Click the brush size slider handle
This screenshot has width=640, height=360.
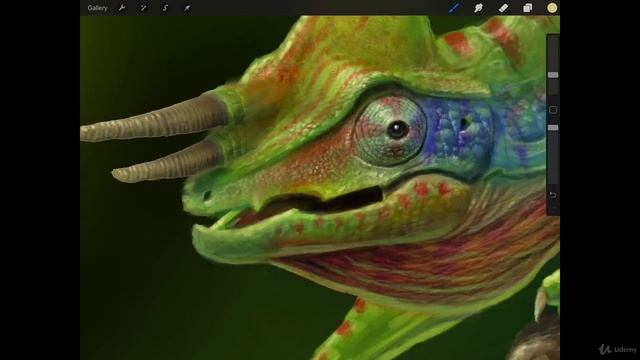pos(553,75)
